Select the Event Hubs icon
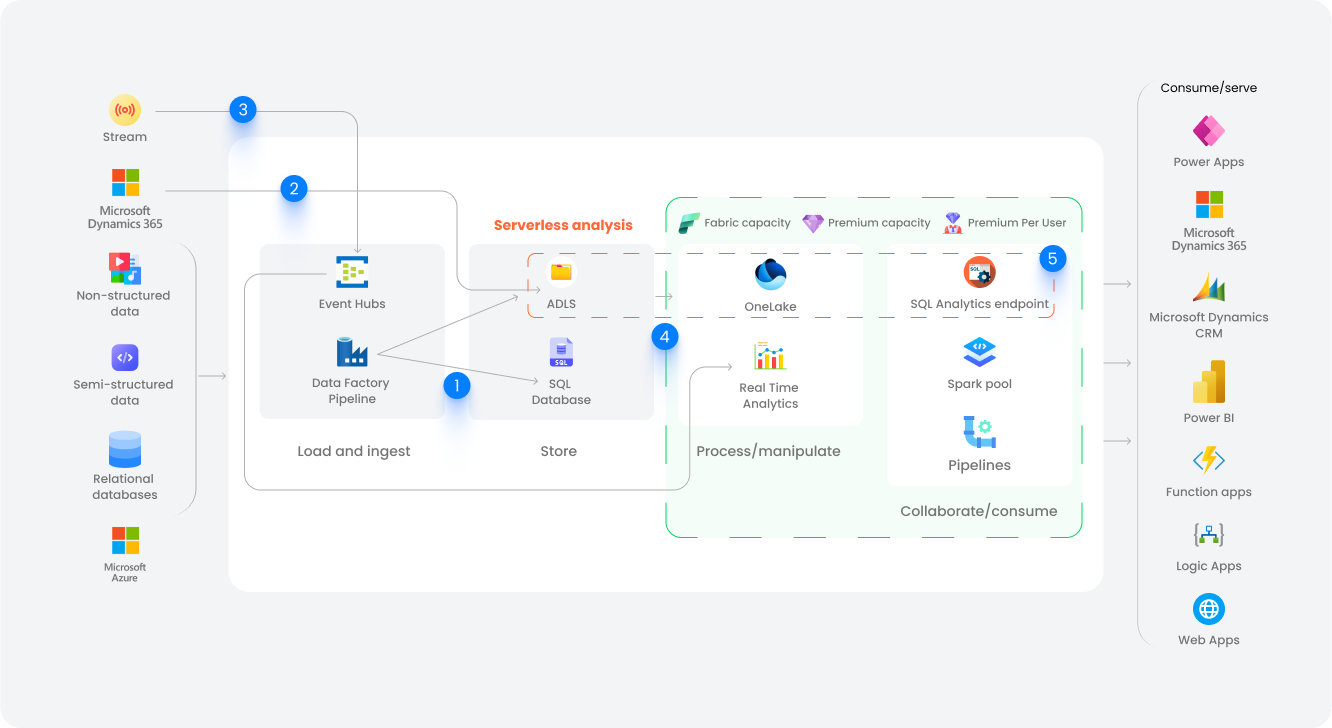The image size is (1332, 728). [x=352, y=270]
